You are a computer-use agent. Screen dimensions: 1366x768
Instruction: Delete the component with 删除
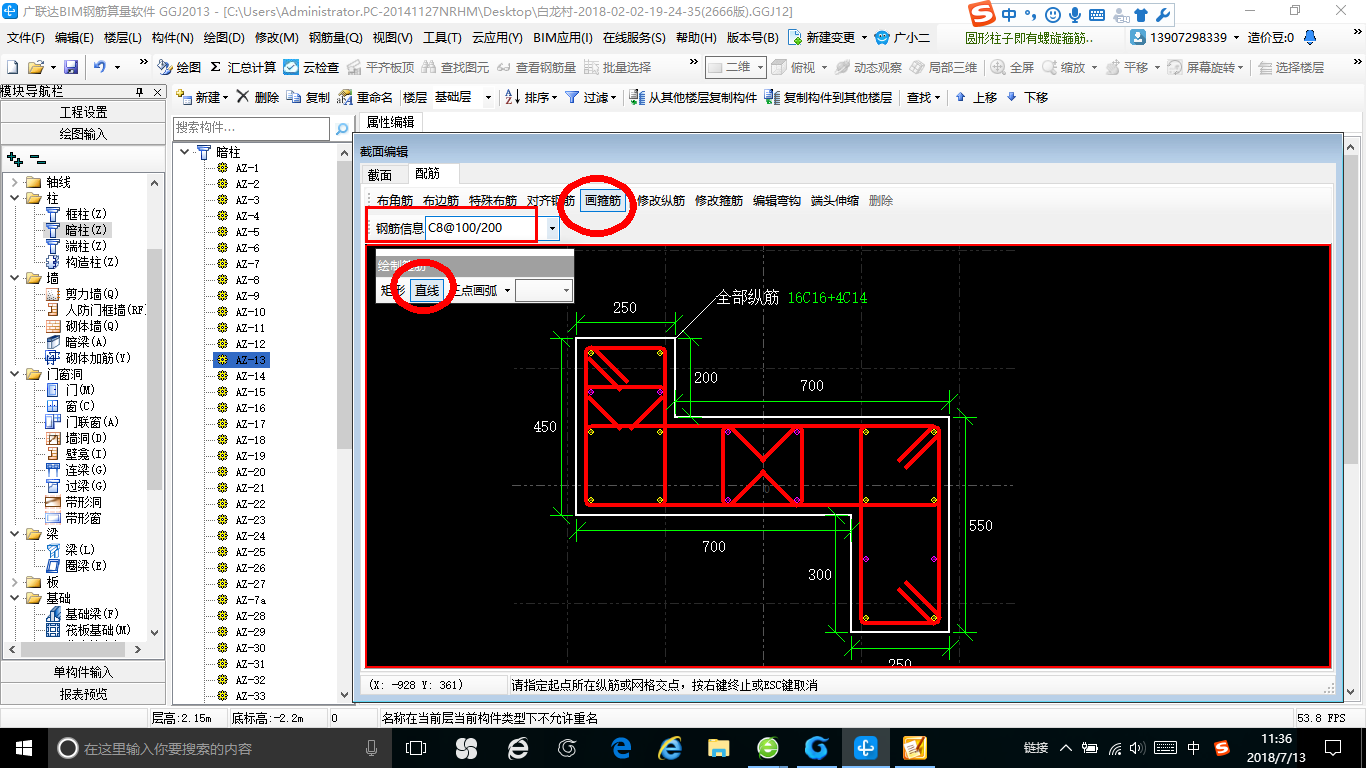259,97
